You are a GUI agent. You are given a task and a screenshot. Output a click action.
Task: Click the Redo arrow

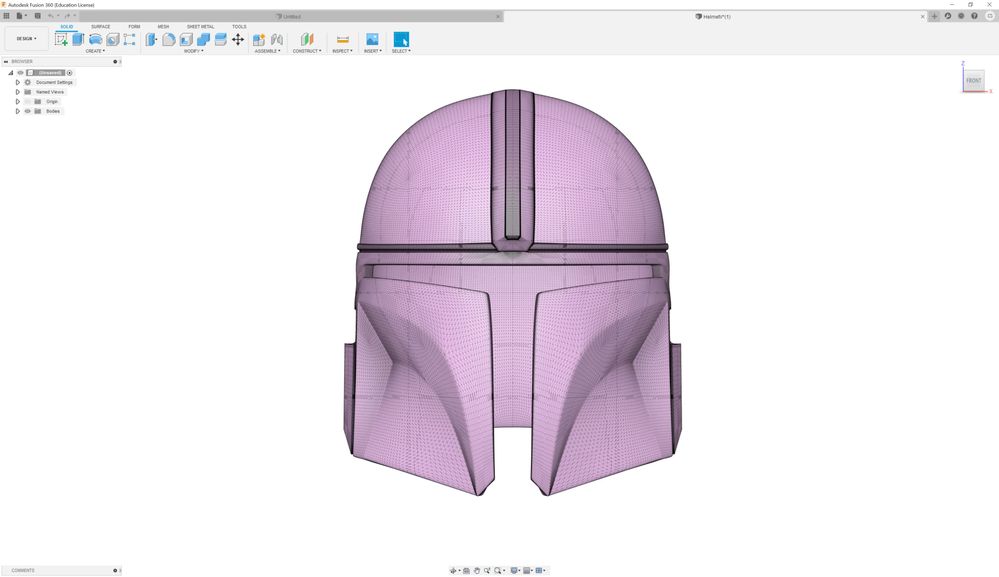68,16
